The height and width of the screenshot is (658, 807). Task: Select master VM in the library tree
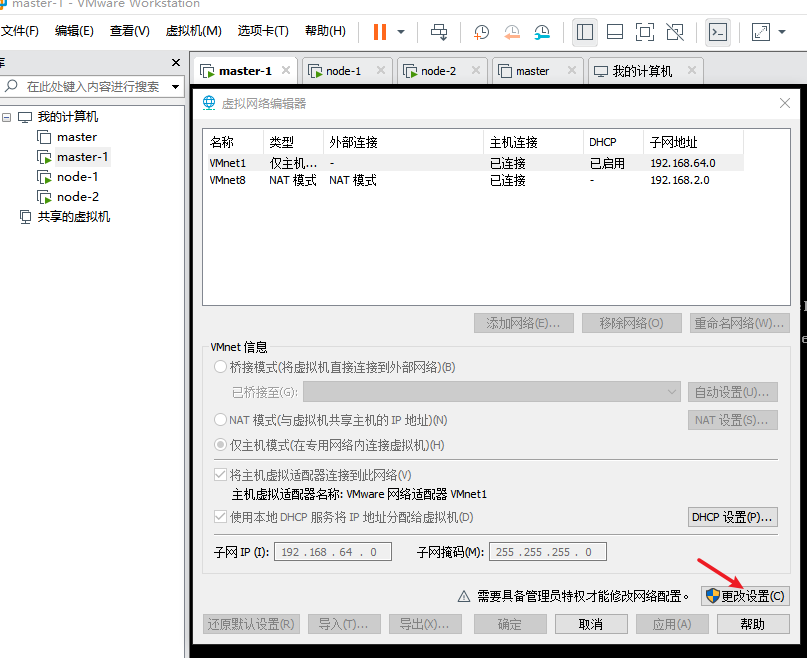point(77,137)
